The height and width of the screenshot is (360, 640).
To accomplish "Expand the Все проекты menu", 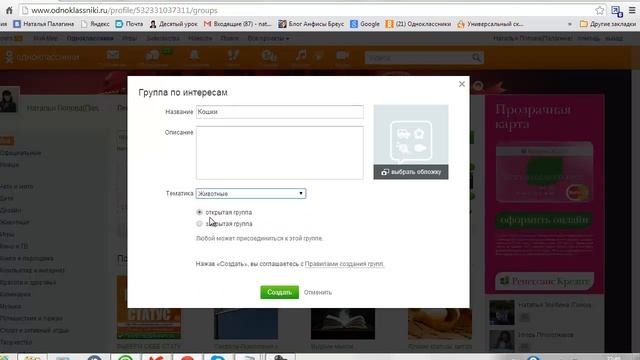I will pos(269,38).
